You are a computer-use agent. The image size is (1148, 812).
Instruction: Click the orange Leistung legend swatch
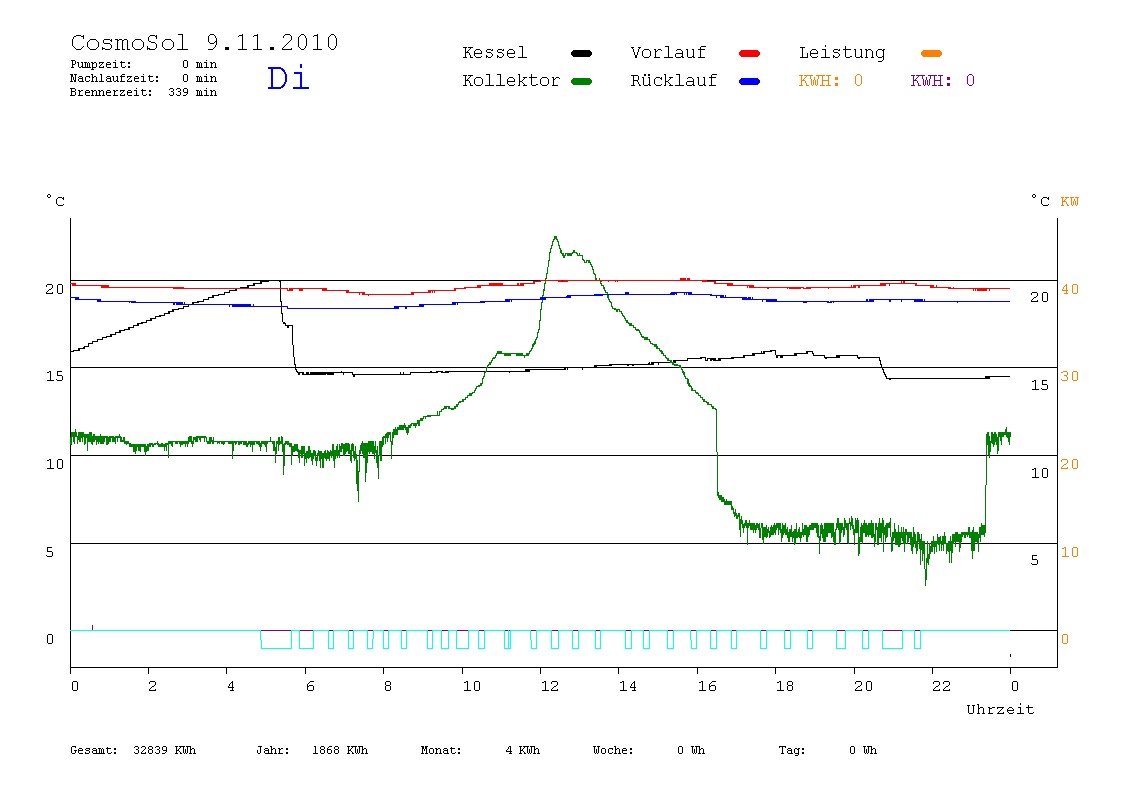931,53
